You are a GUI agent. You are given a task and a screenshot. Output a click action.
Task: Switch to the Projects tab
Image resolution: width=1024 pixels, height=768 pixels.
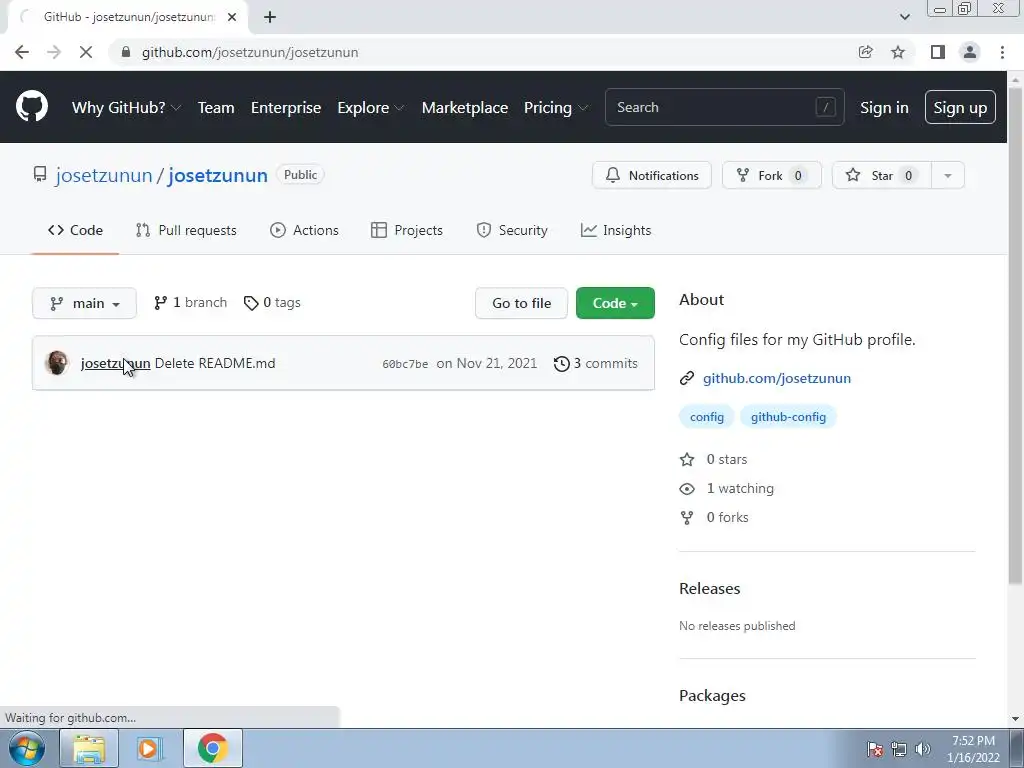[x=407, y=230]
